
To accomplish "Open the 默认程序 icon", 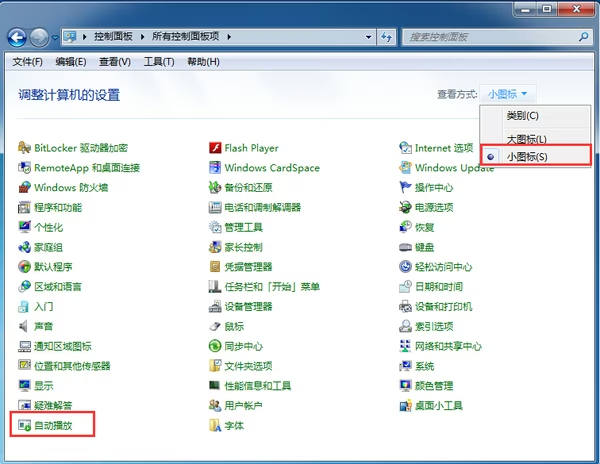I will coord(24,267).
